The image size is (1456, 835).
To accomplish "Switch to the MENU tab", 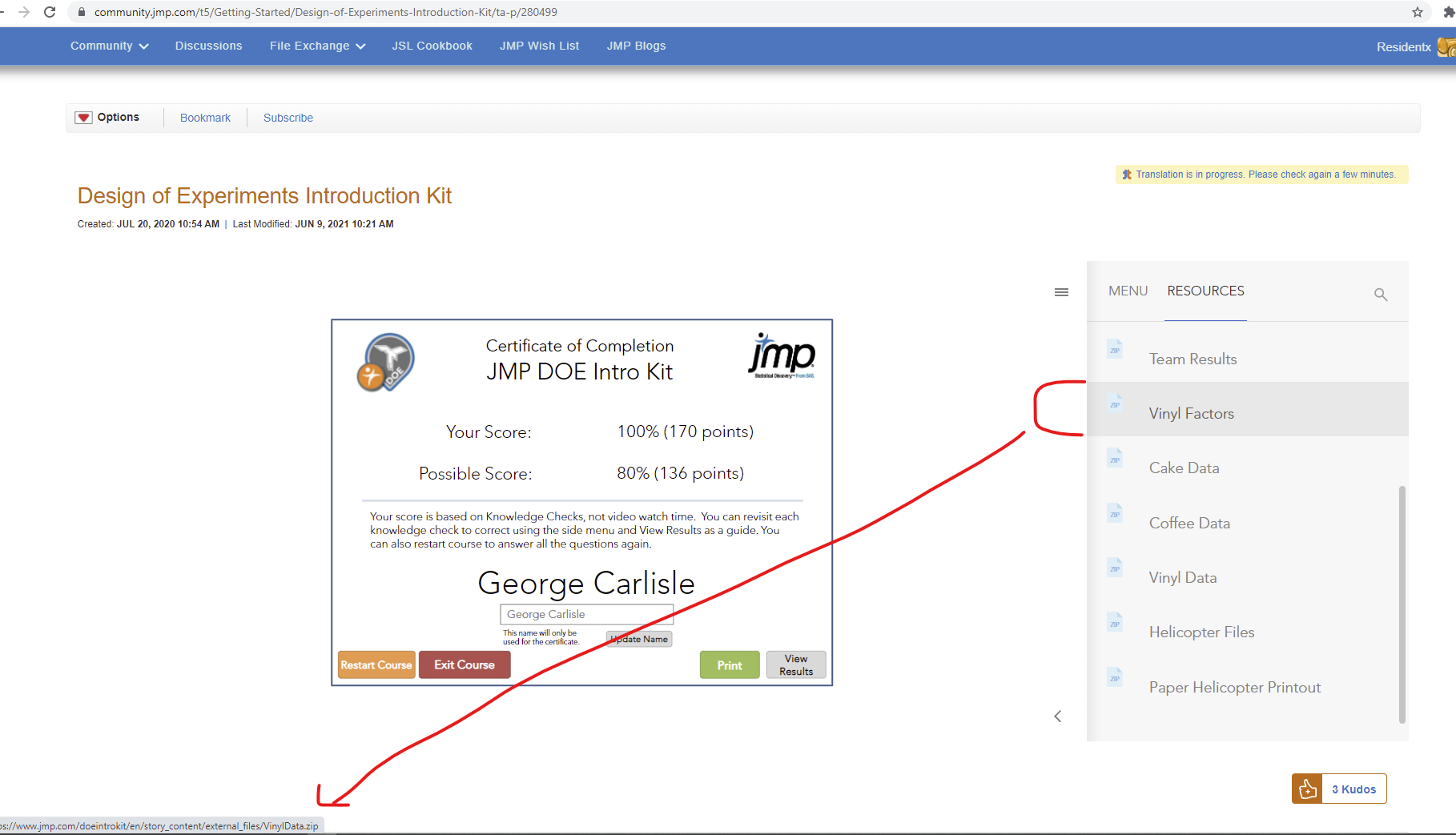I will (x=1128, y=291).
